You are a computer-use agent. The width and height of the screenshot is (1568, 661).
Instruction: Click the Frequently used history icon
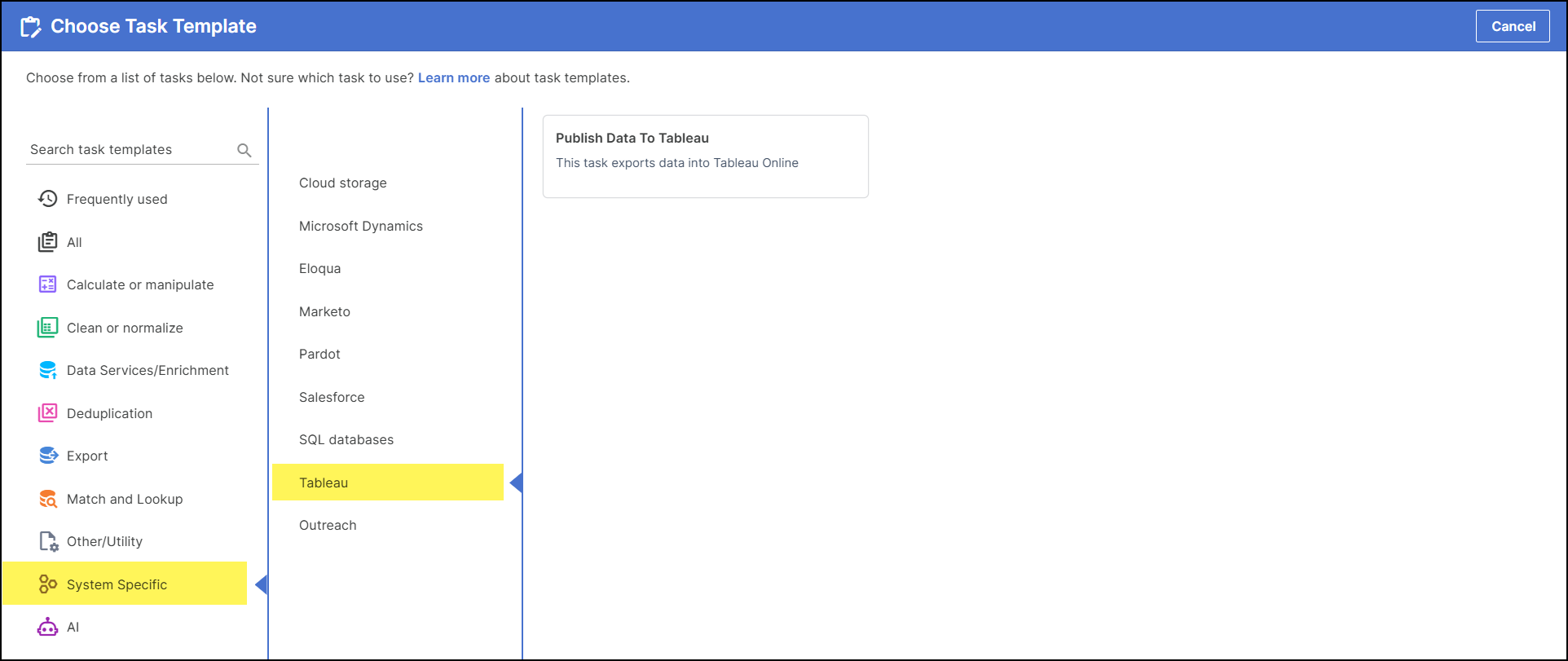[48, 199]
